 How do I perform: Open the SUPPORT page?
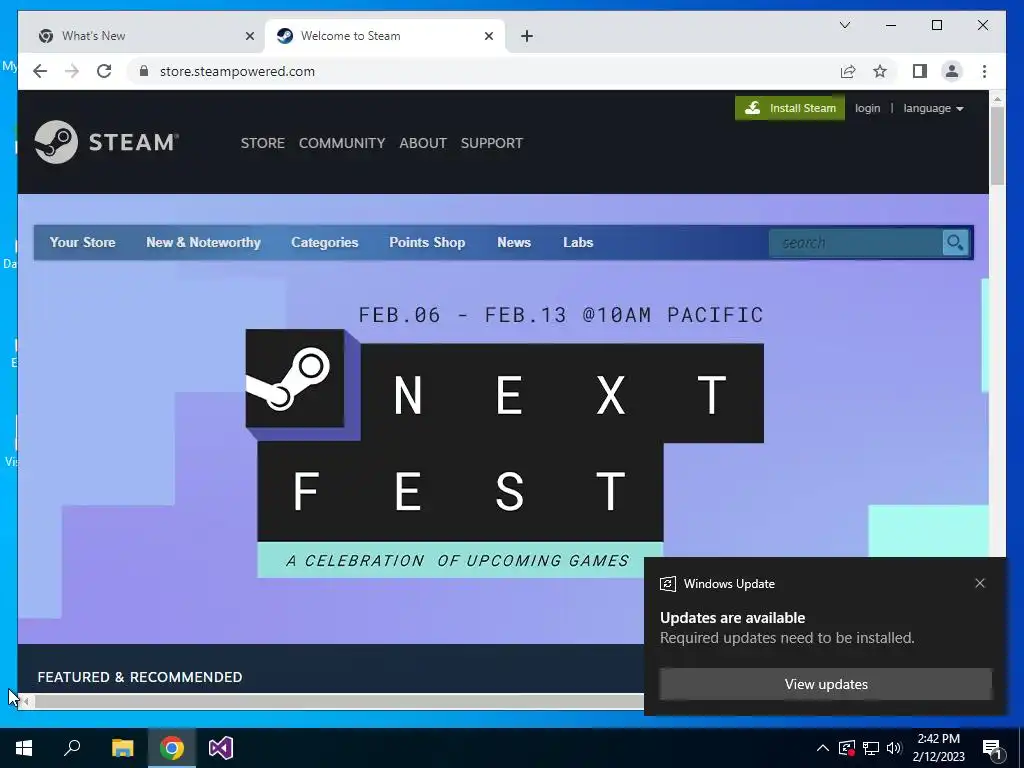(492, 143)
